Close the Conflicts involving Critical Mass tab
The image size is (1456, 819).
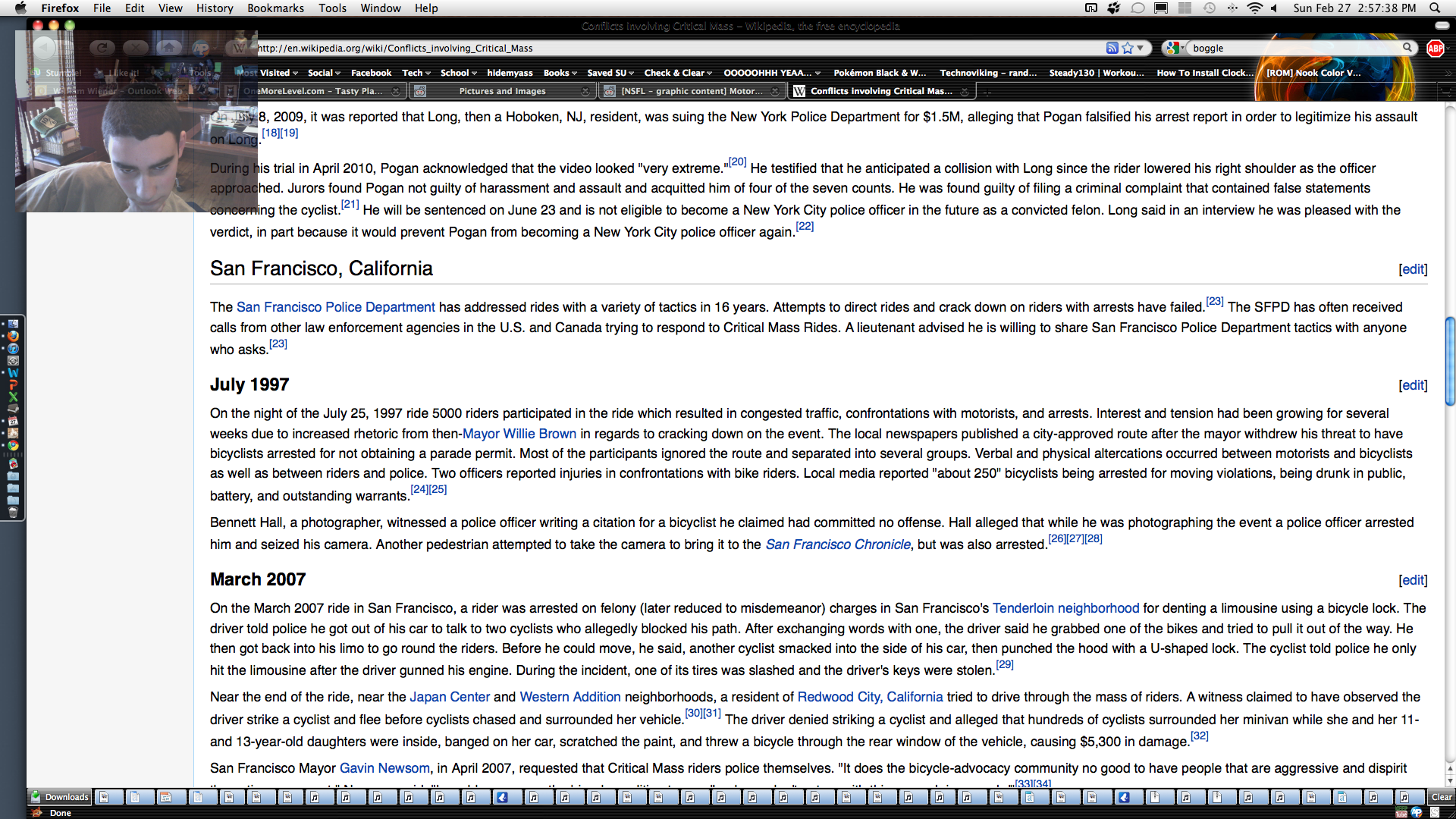tap(964, 92)
